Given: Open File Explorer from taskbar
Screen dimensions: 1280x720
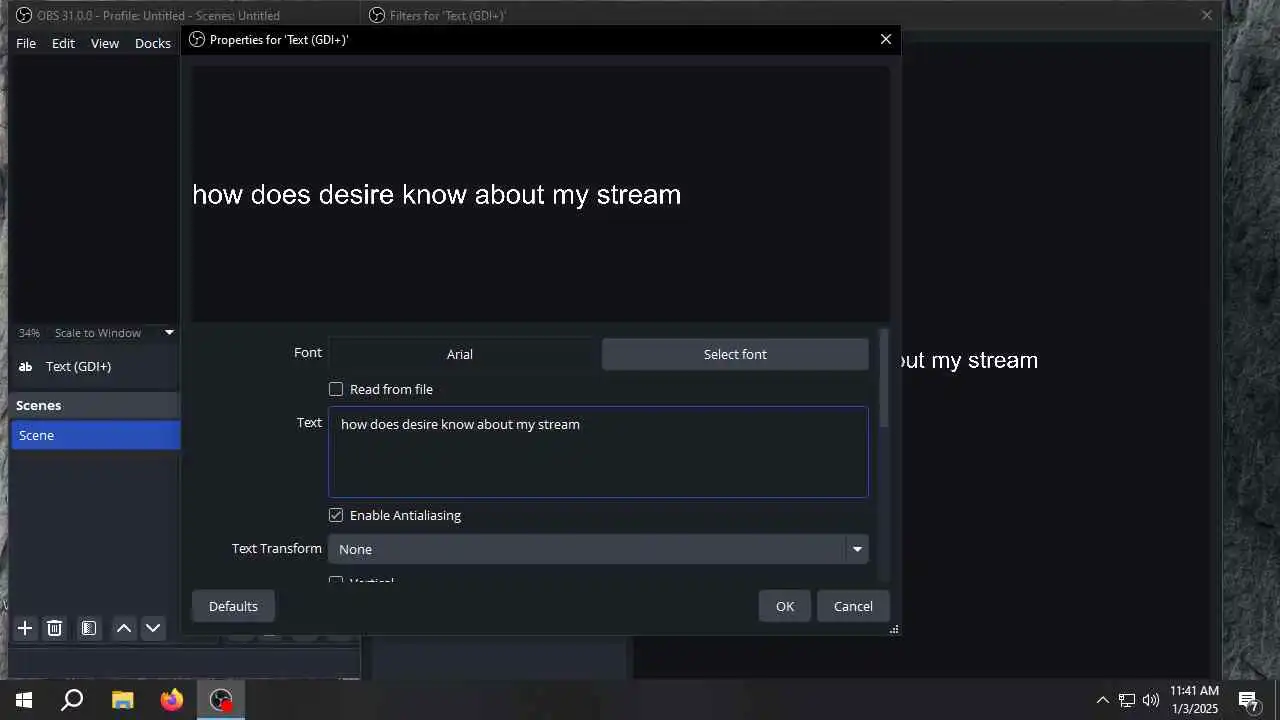Looking at the screenshot, I should 122,700.
